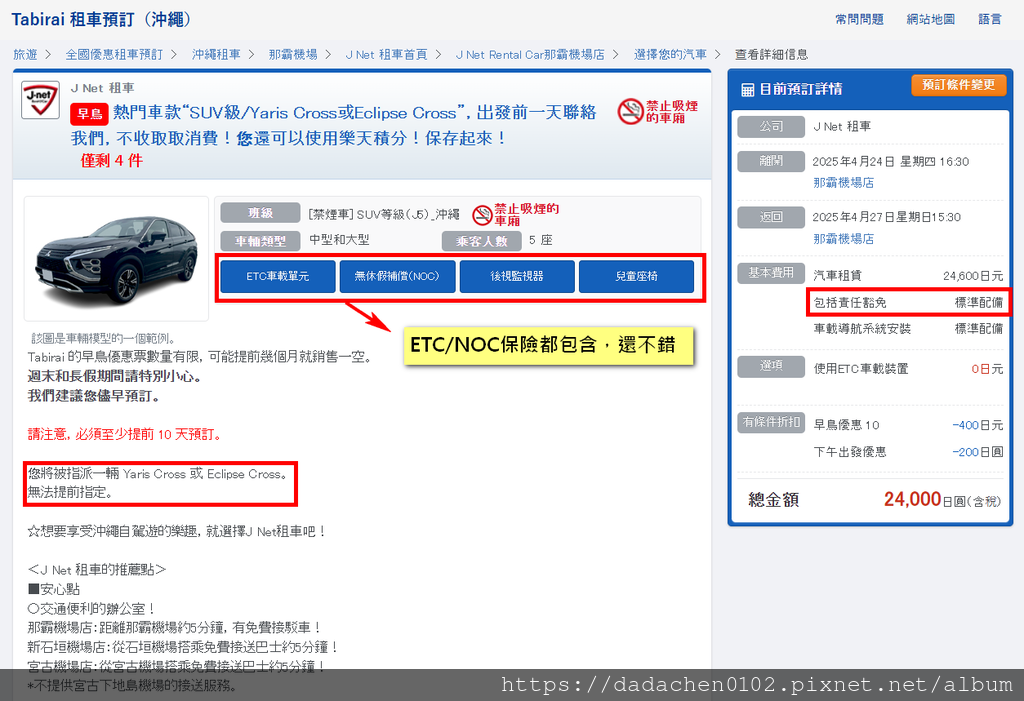Click the calendar icon next to 目前預訂詳情
The width and height of the screenshot is (1024, 701).
748,90
